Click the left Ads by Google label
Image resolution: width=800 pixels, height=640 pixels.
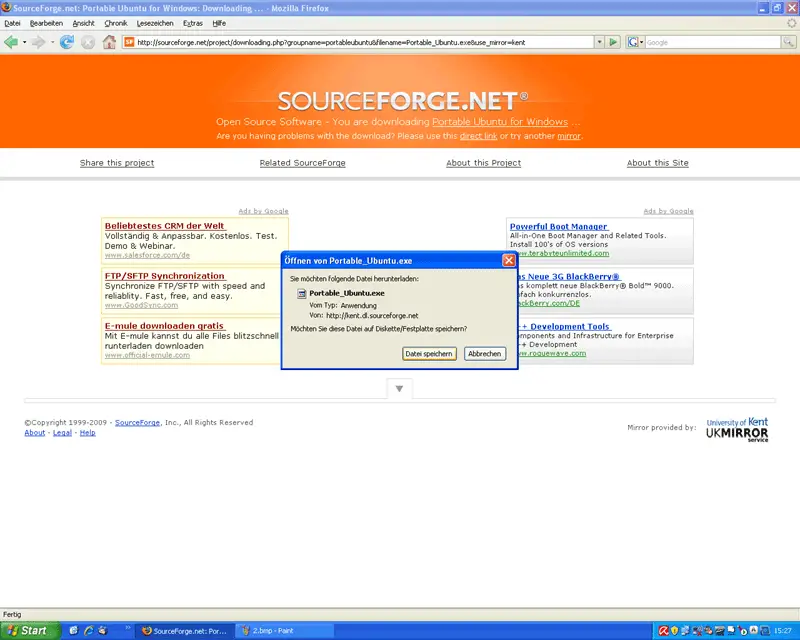pyautogui.click(x=263, y=211)
